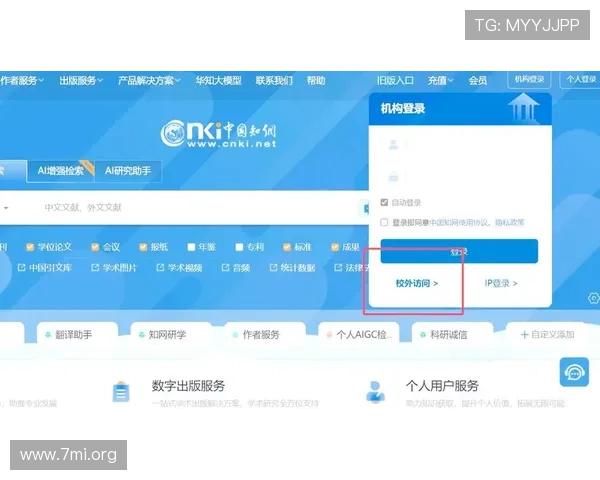Open the 作者服务 shortcut card
Screen dimensions: 600x480
coord(265,335)
